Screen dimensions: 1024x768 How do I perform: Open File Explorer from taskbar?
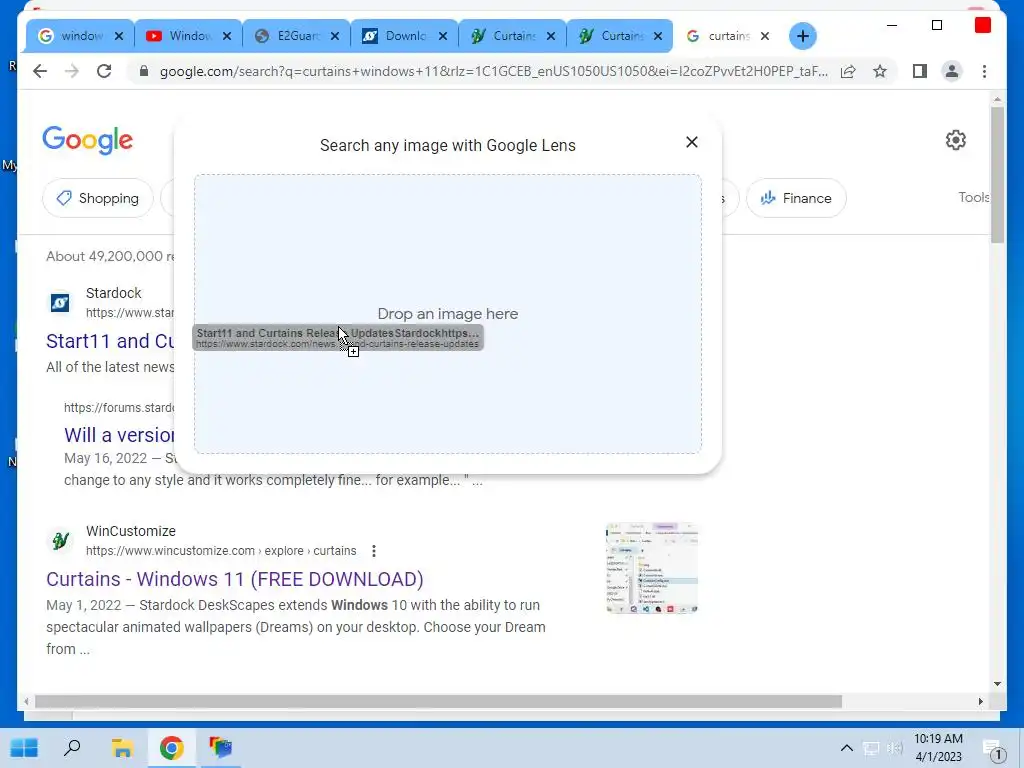click(x=121, y=748)
